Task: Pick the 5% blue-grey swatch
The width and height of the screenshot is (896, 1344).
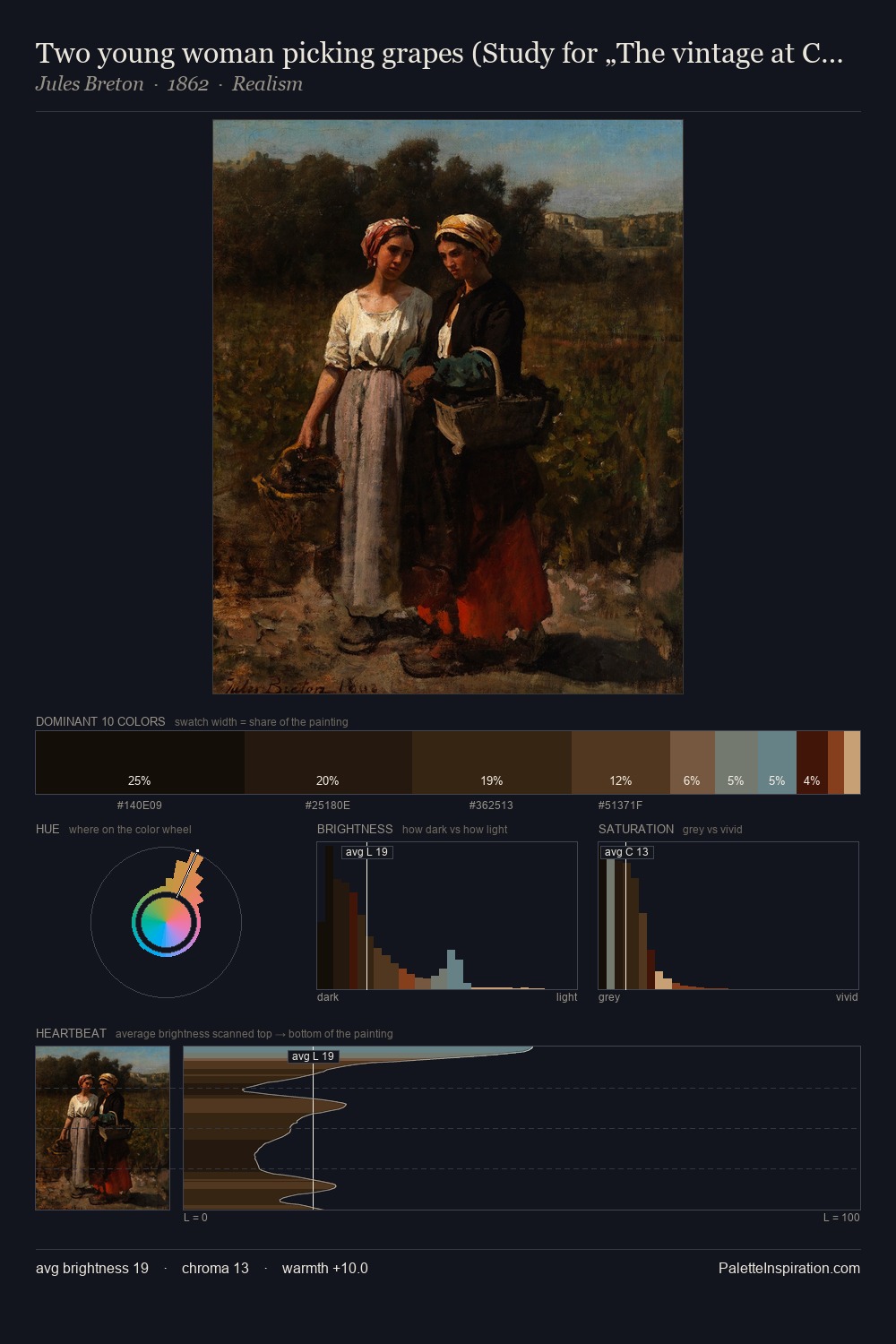Action: click(x=777, y=762)
